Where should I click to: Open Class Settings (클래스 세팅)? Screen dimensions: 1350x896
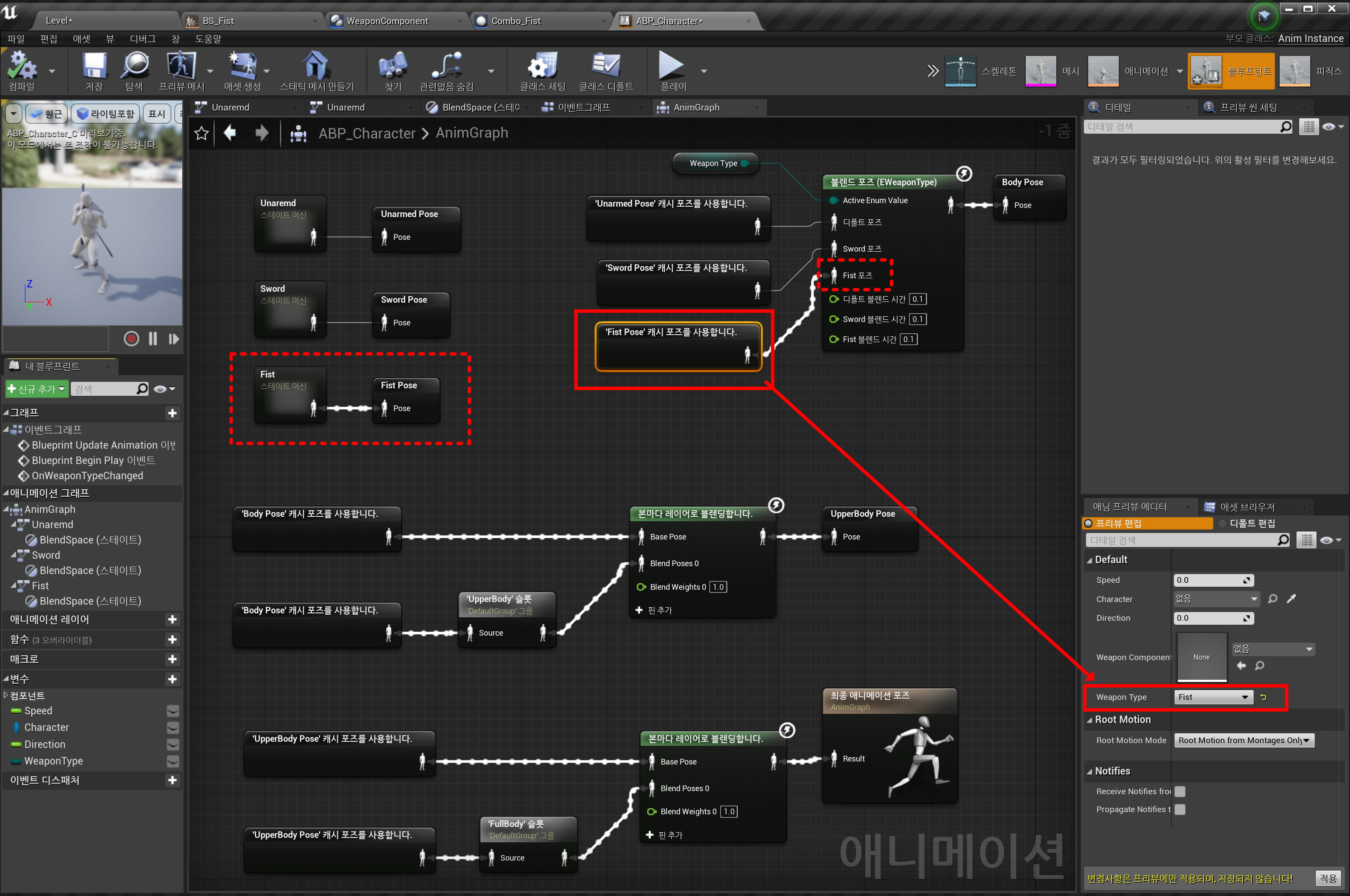[542, 71]
